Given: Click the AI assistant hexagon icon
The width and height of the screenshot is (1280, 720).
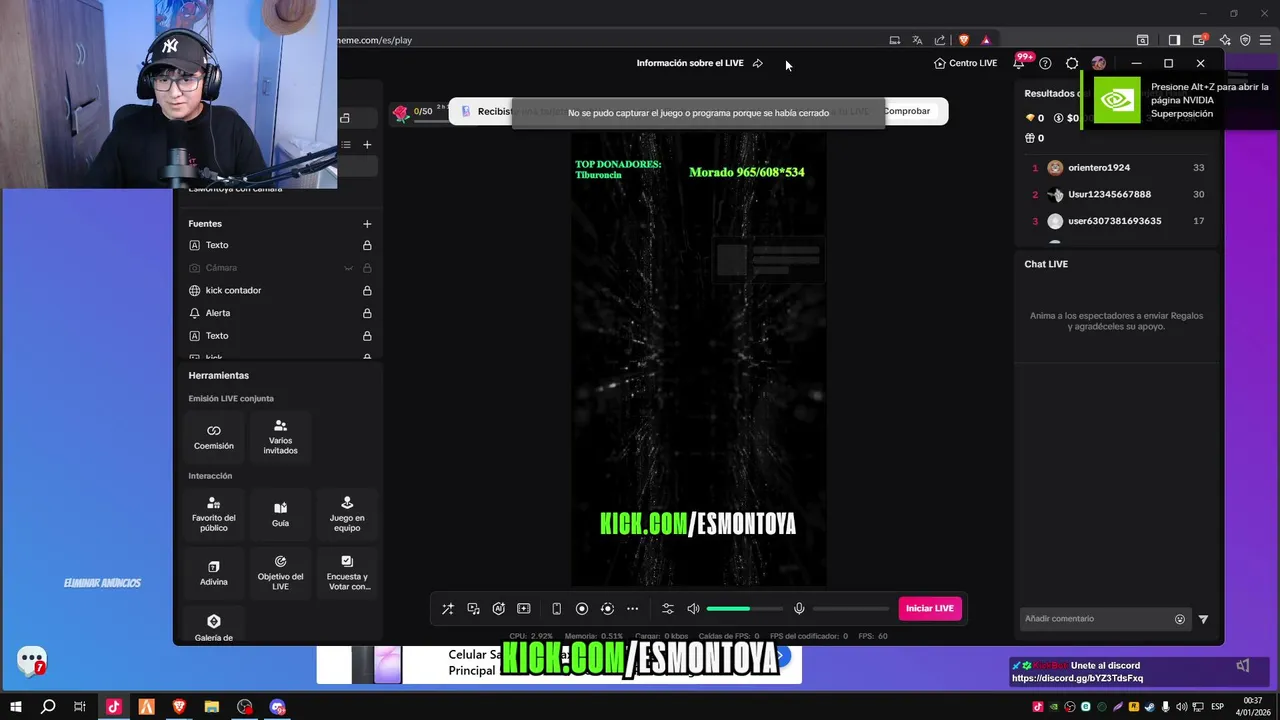Looking at the screenshot, I should pos(498,608).
